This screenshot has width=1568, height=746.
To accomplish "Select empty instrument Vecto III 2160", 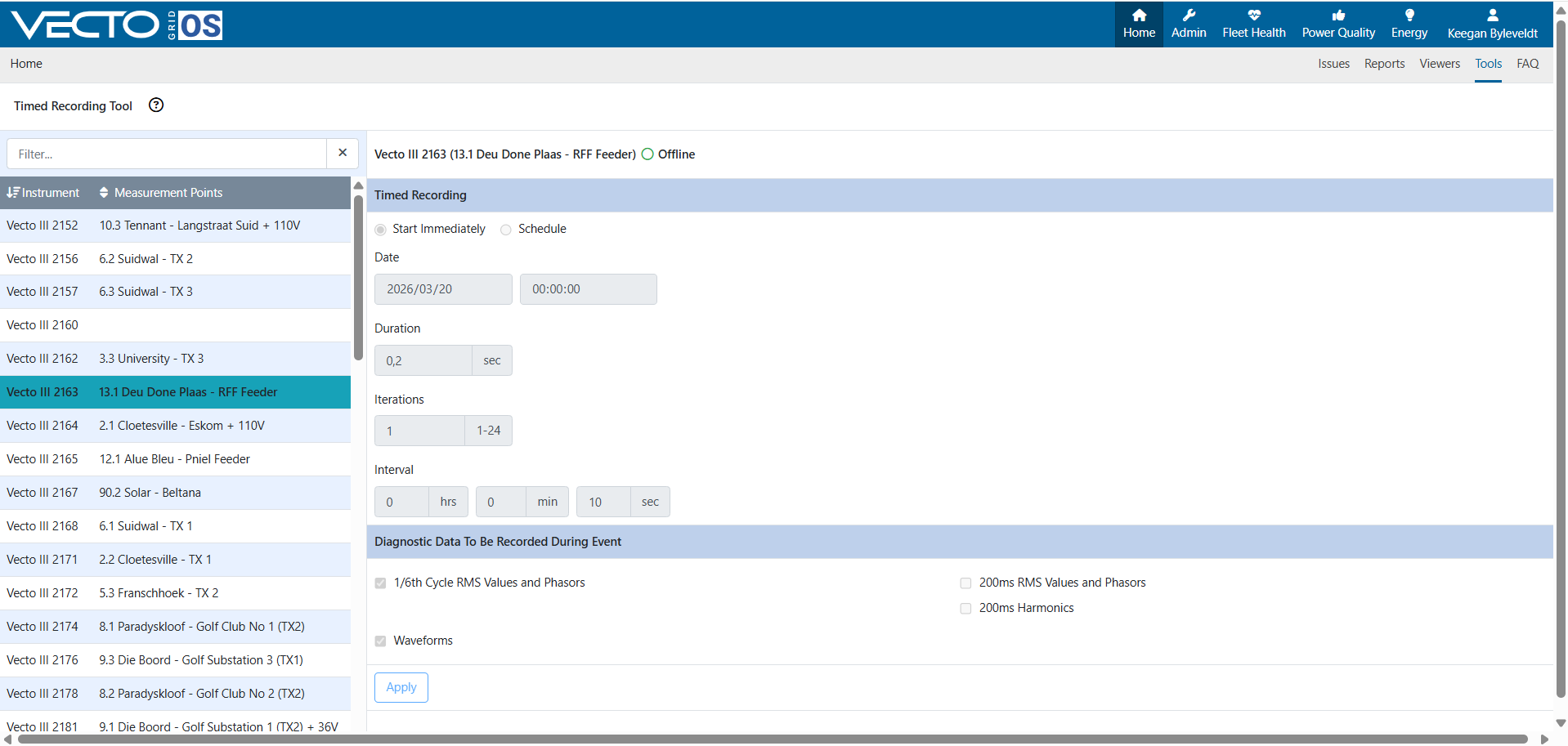I will (175, 325).
